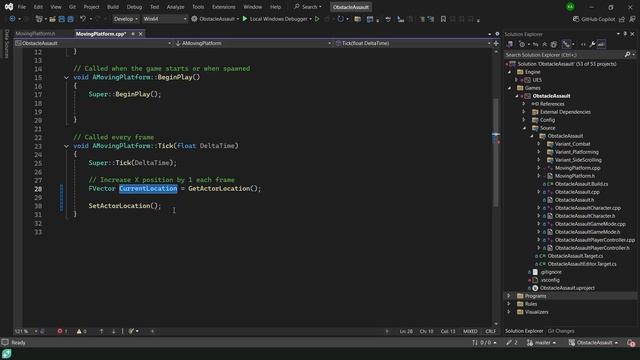Switch to the Git Changes tab

[561, 331]
